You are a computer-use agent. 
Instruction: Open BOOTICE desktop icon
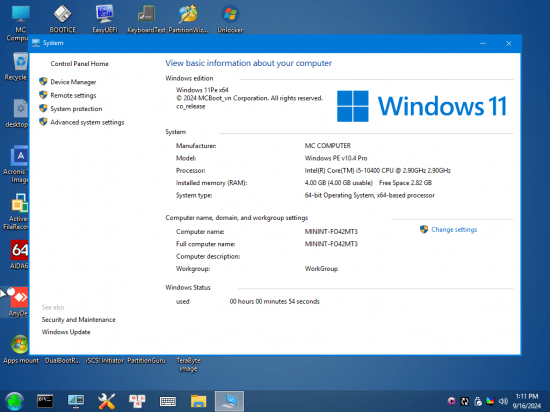coord(62,19)
